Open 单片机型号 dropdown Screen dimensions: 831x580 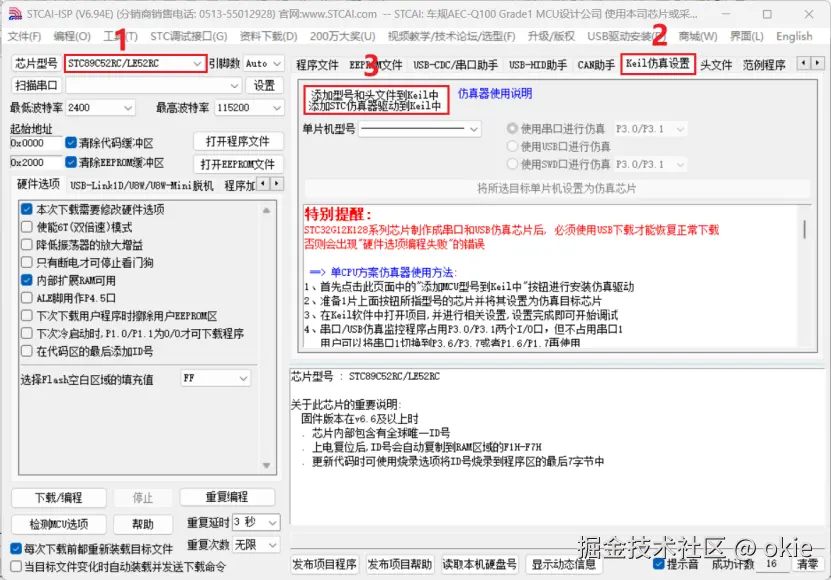point(420,129)
